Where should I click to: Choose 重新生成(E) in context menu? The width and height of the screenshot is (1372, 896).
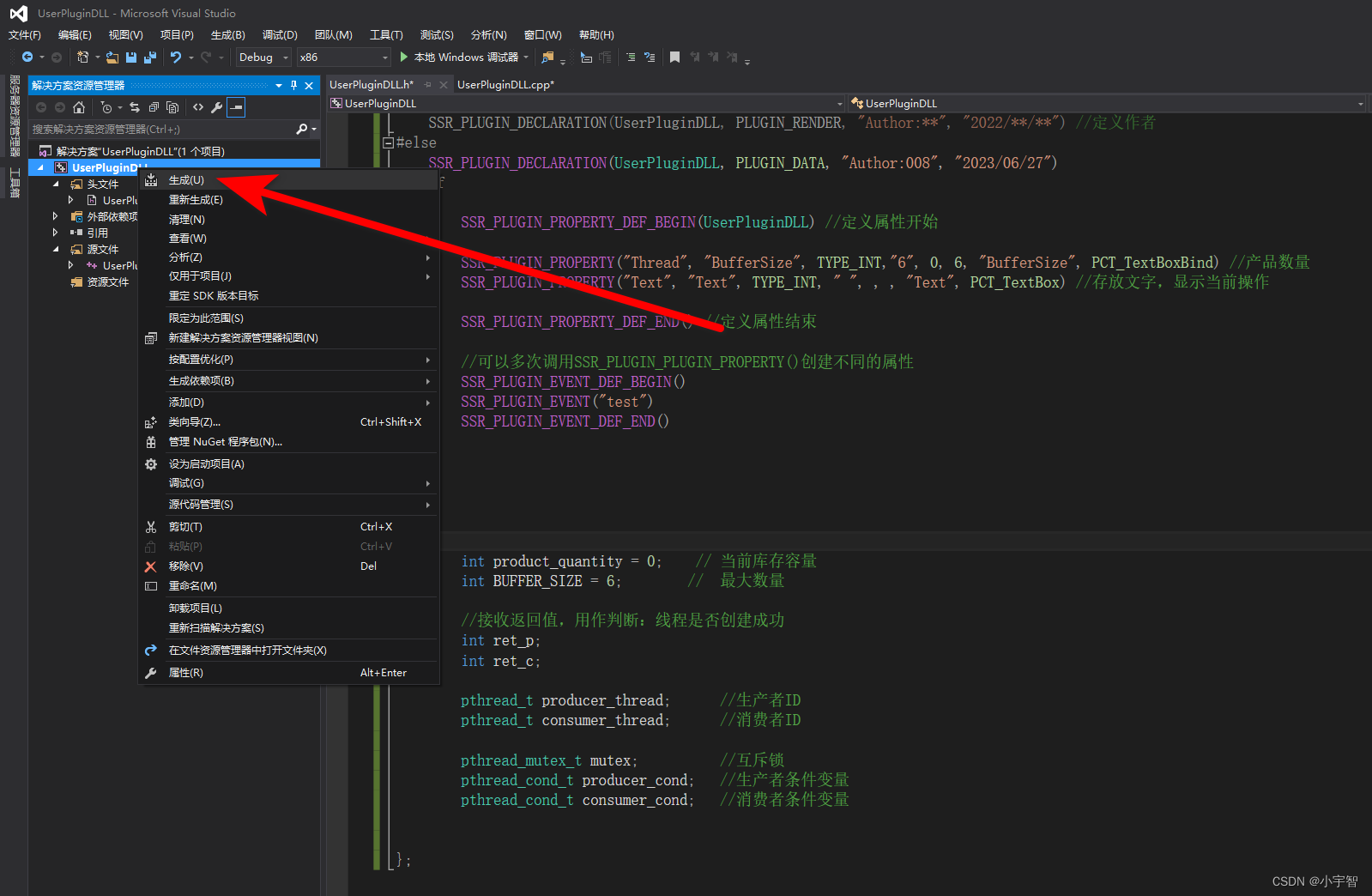(x=288, y=200)
